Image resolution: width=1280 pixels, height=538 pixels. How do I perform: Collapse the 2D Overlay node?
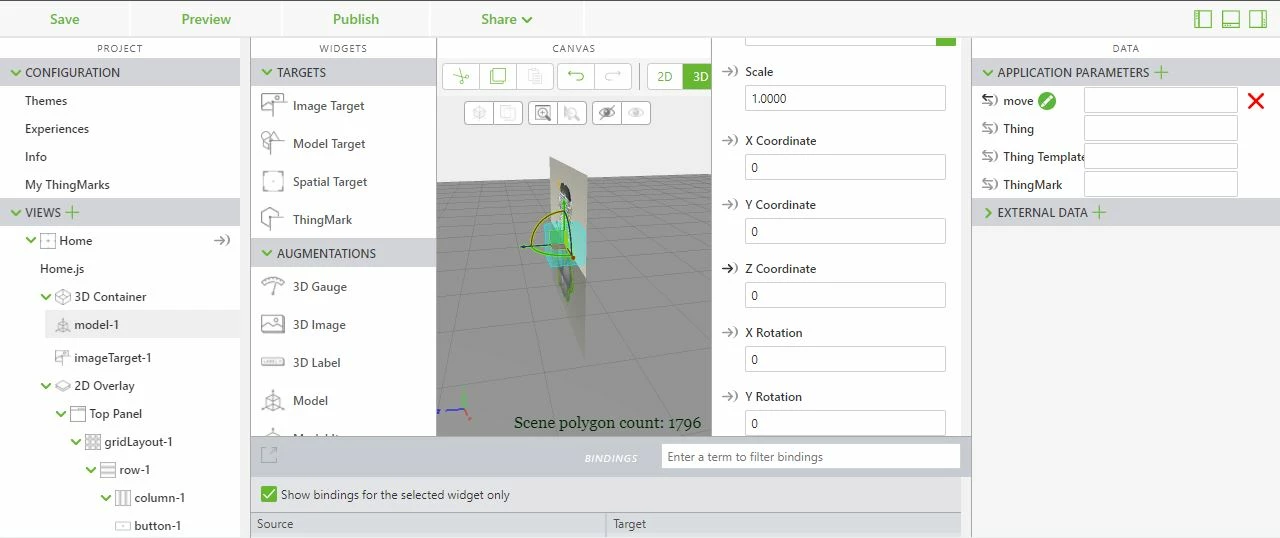click(46, 385)
